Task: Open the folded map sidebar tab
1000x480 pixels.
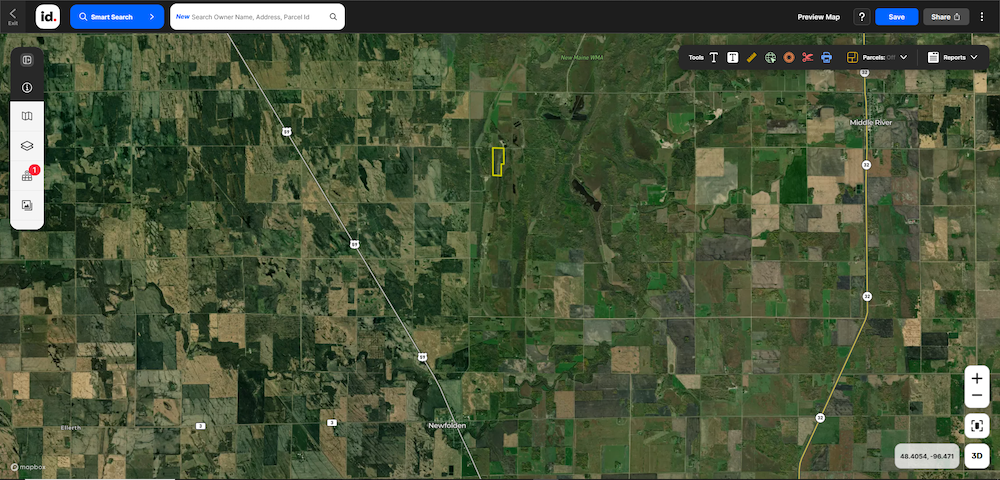Action: (27, 117)
